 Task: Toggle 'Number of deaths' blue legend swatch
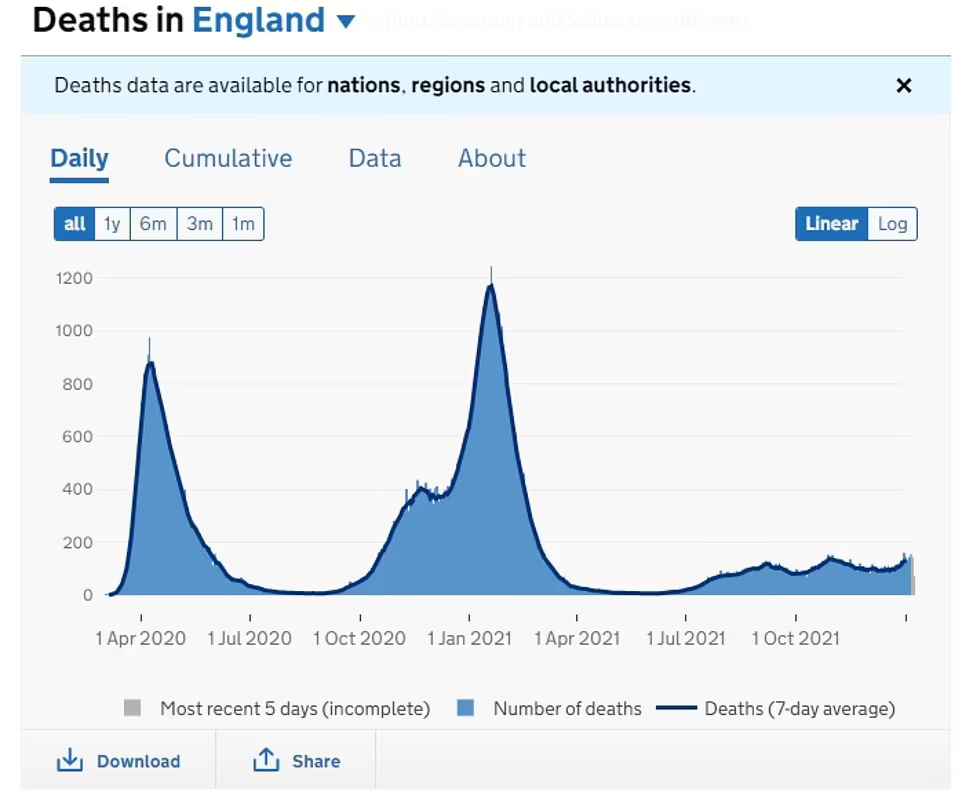click(466, 708)
